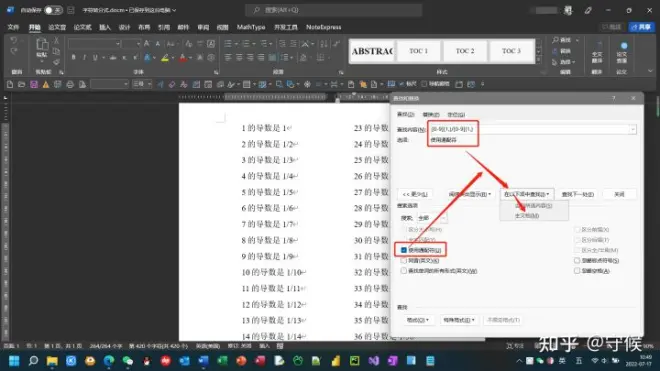Click the 查找下一处 (Find Next) button

[x=578, y=194]
